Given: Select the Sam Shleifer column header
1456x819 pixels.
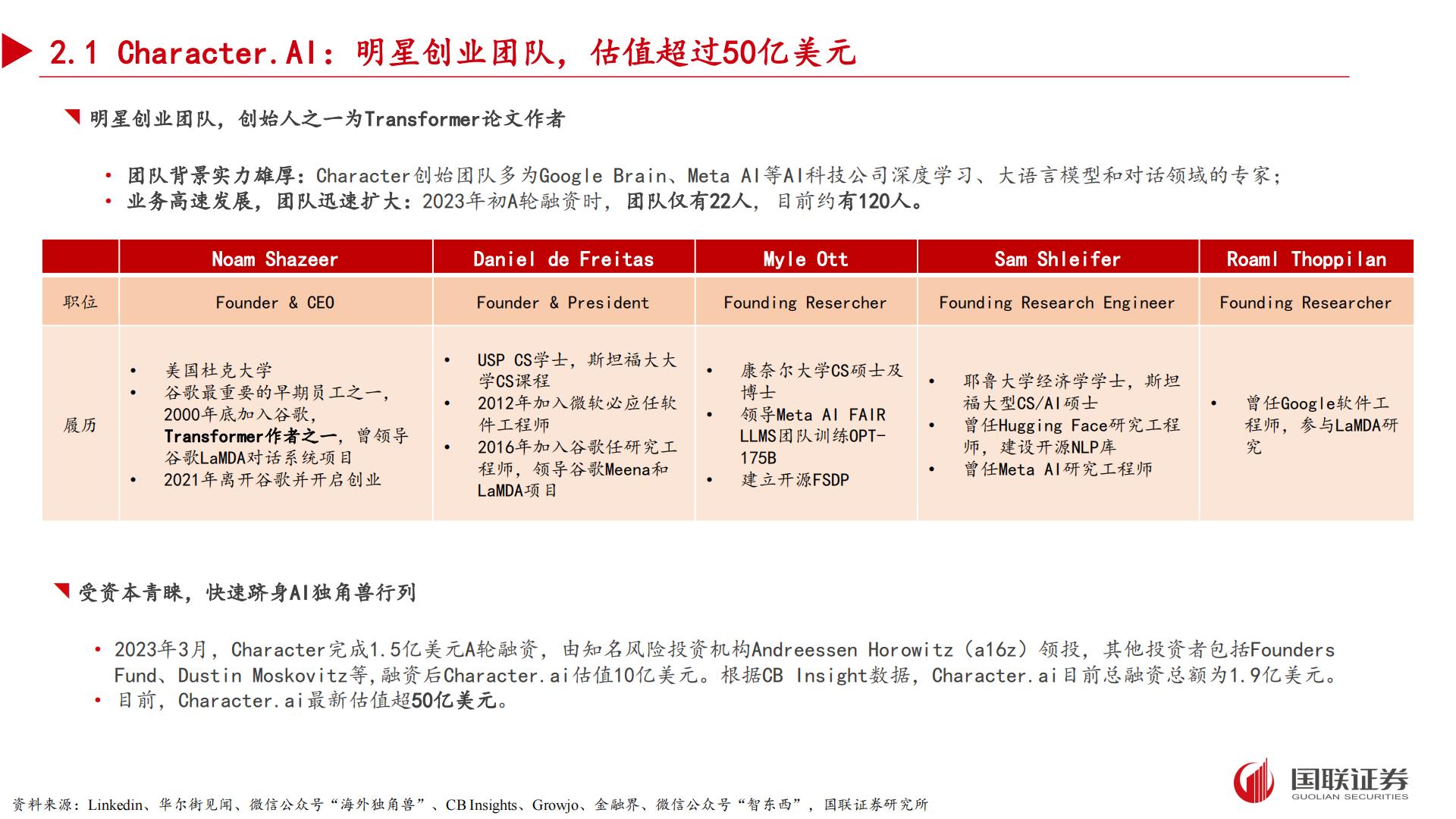Looking at the screenshot, I should (1058, 259).
